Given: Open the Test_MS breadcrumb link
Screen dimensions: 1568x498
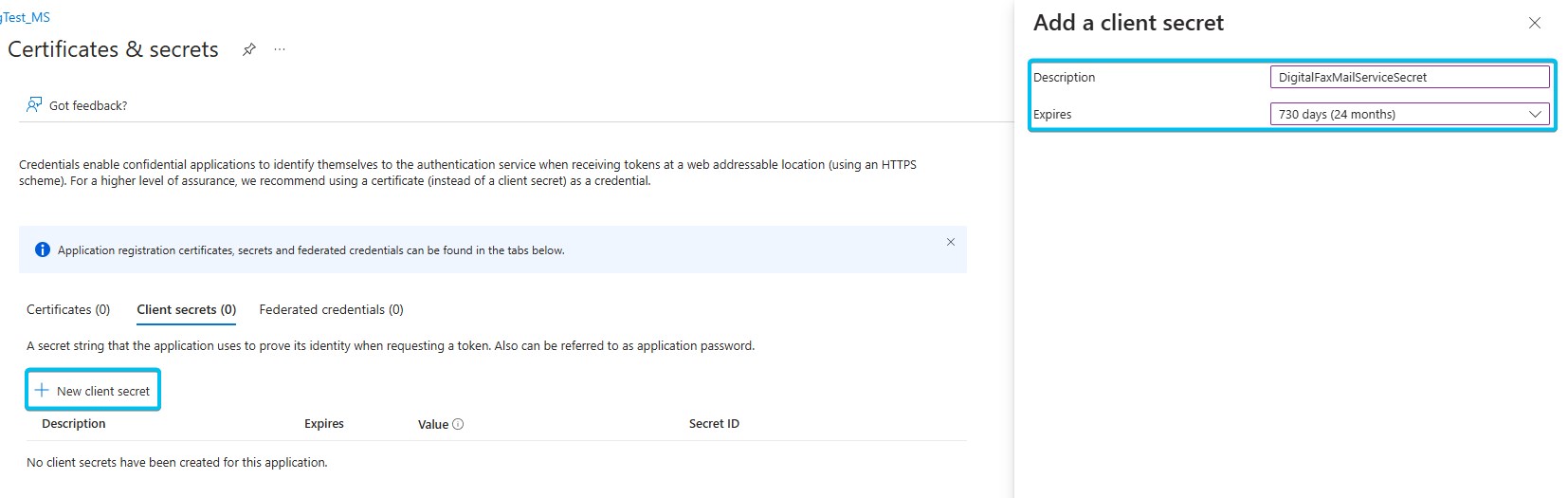Looking at the screenshot, I should pyautogui.click(x=26, y=17).
